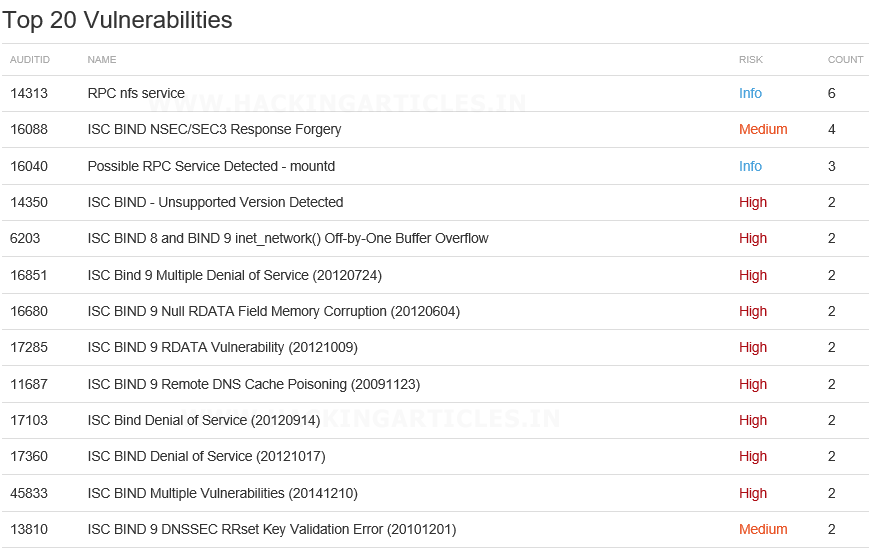869x549 pixels.
Task: Open ISC Bind 9 Multiple Denial of Service (20120724)
Action: [235, 275]
